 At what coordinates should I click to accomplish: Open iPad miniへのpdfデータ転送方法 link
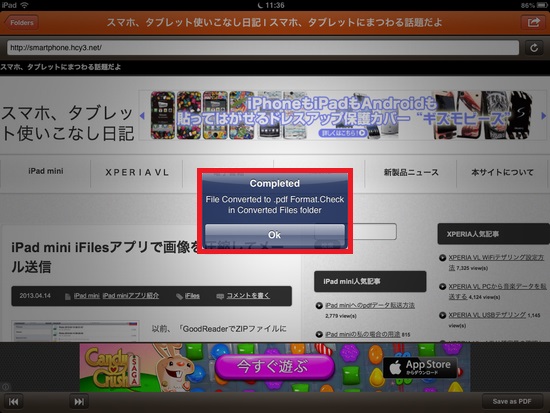click(x=370, y=305)
